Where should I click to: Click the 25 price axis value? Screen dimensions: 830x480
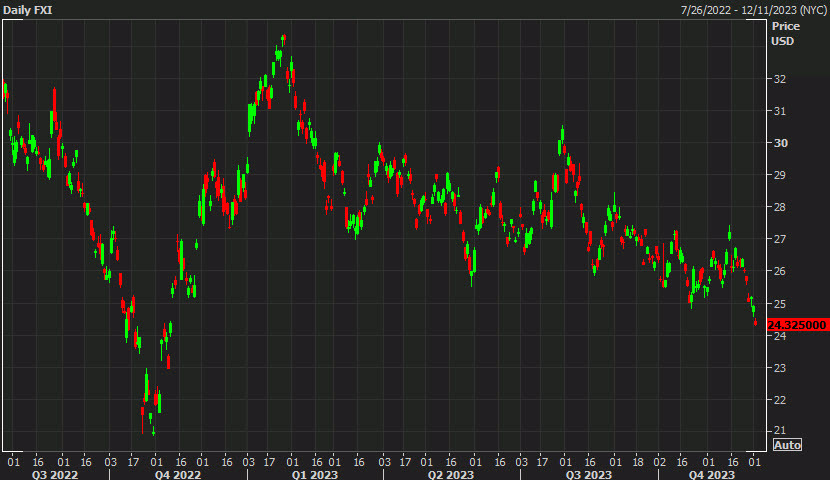pos(780,304)
